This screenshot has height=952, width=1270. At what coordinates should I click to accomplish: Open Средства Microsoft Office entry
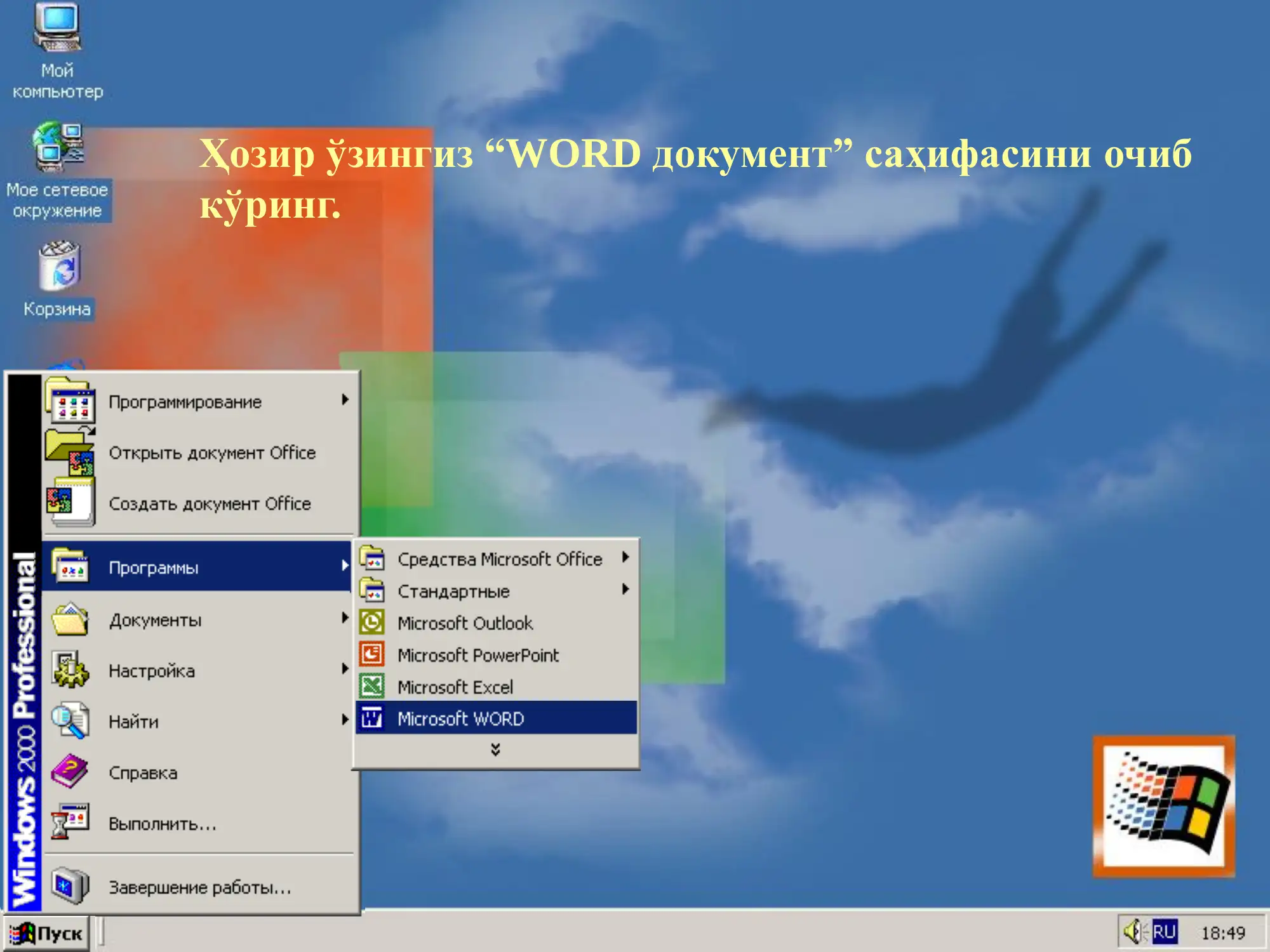(497, 559)
